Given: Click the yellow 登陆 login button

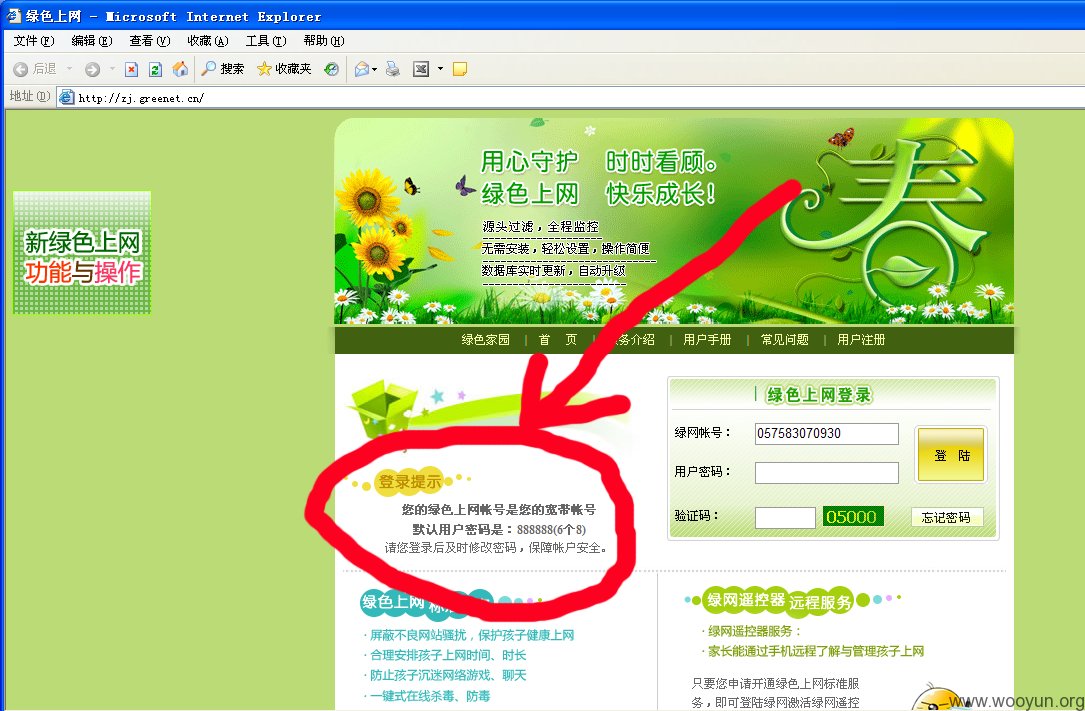Looking at the screenshot, I should (951, 454).
